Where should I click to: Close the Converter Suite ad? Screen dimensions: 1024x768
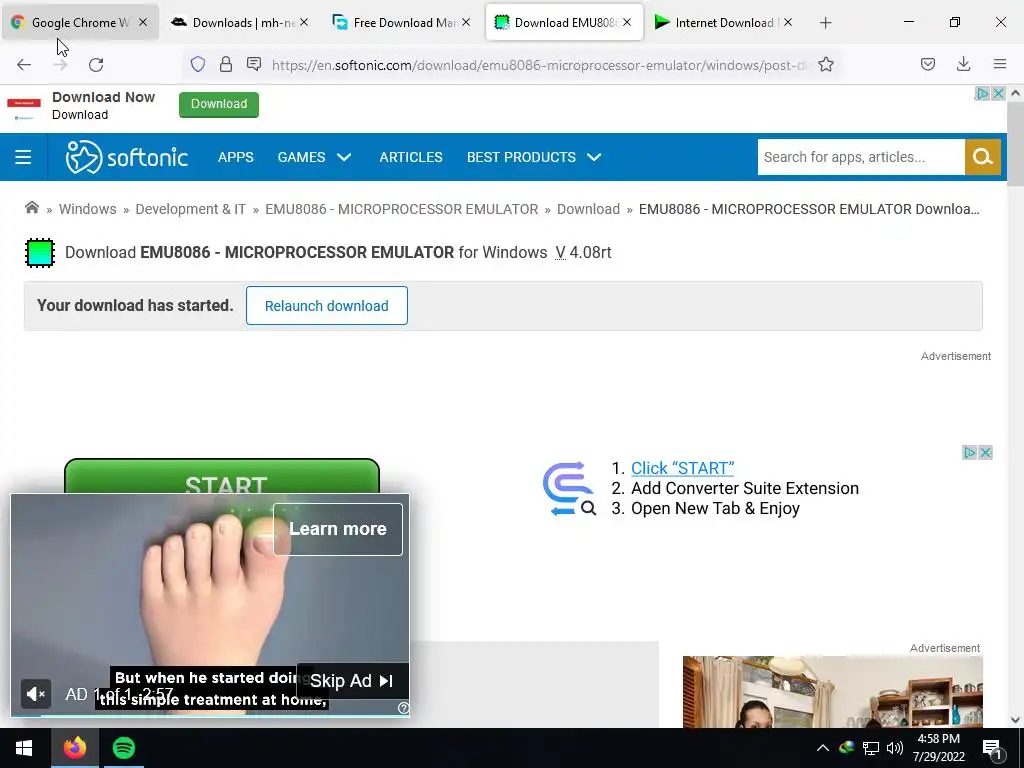986,453
